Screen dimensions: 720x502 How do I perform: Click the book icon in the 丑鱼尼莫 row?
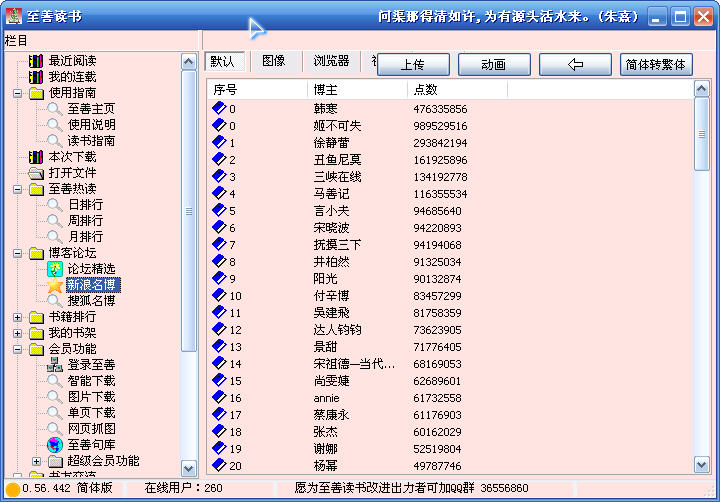coord(219,159)
